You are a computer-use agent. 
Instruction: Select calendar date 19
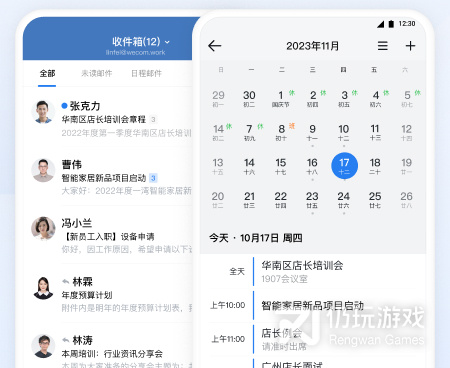tap(406, 166)
